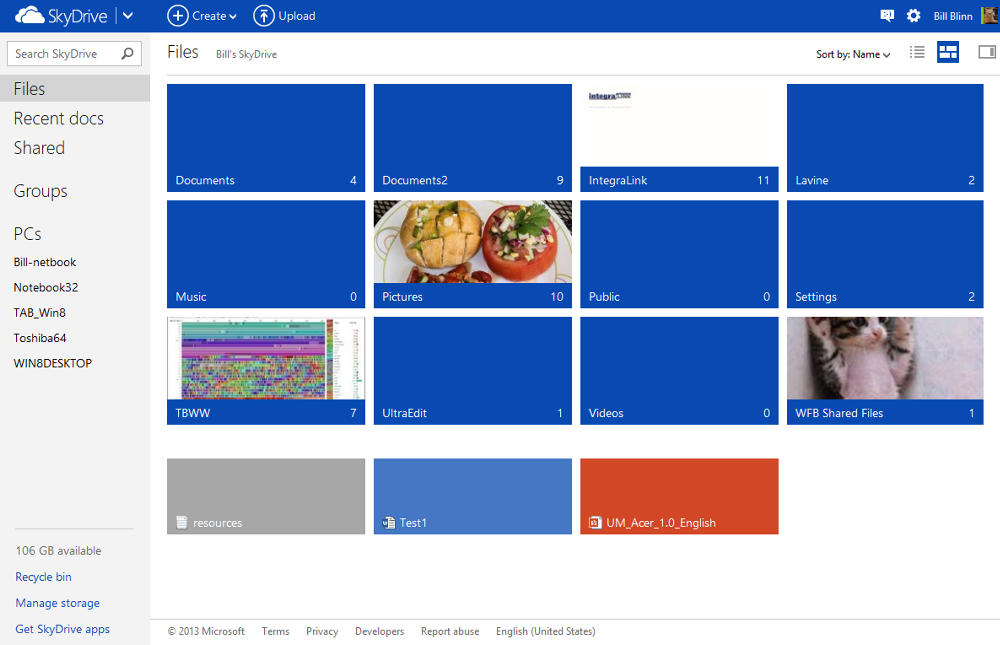Open the Sort by Name dropdown
Viewport: 1000px width, 645px height.
(x=853, y=54)
